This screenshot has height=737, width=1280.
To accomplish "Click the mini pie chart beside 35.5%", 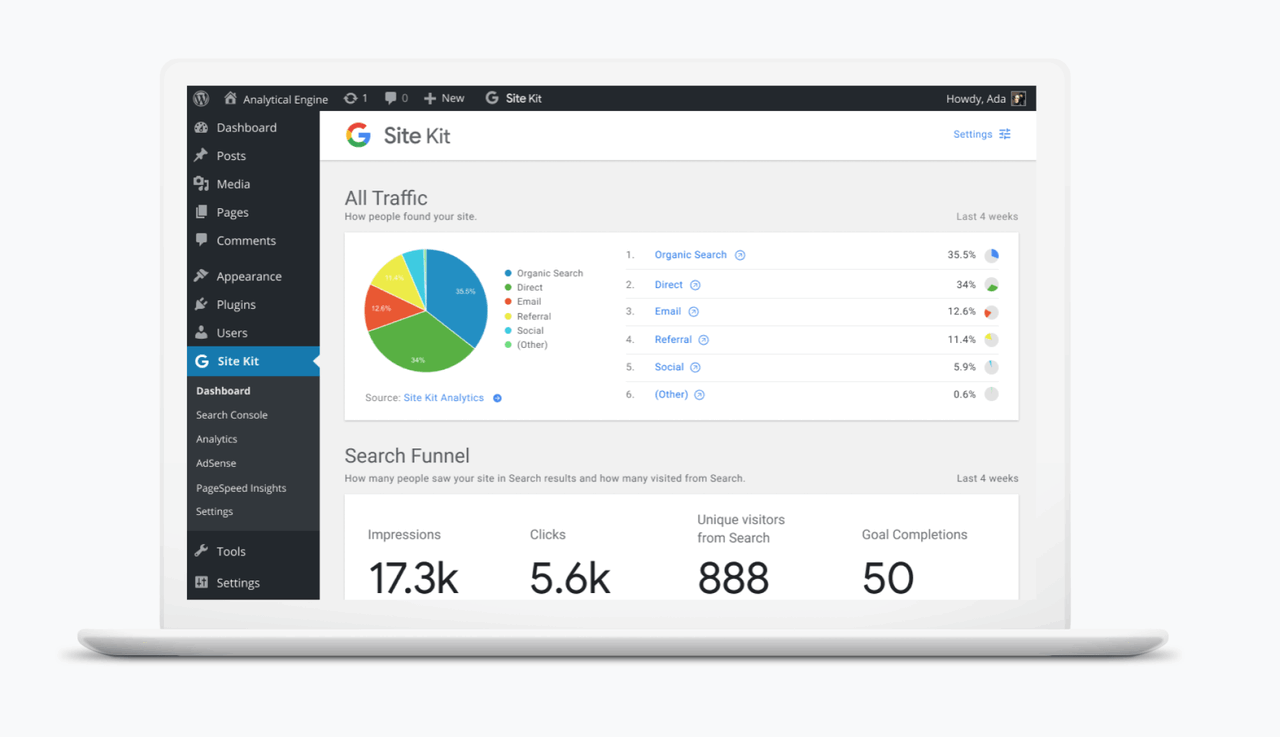I will [x=991, y=256].
